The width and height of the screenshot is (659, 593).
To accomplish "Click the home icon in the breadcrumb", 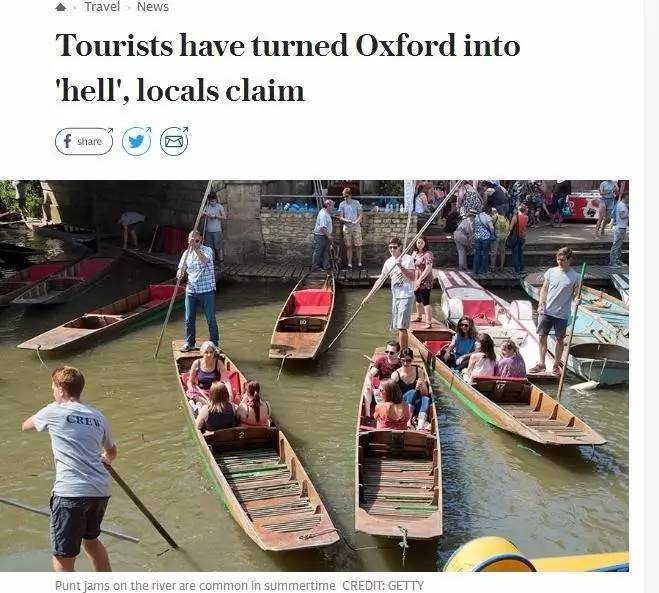I will pyautogui.click(x=61, y=7).
